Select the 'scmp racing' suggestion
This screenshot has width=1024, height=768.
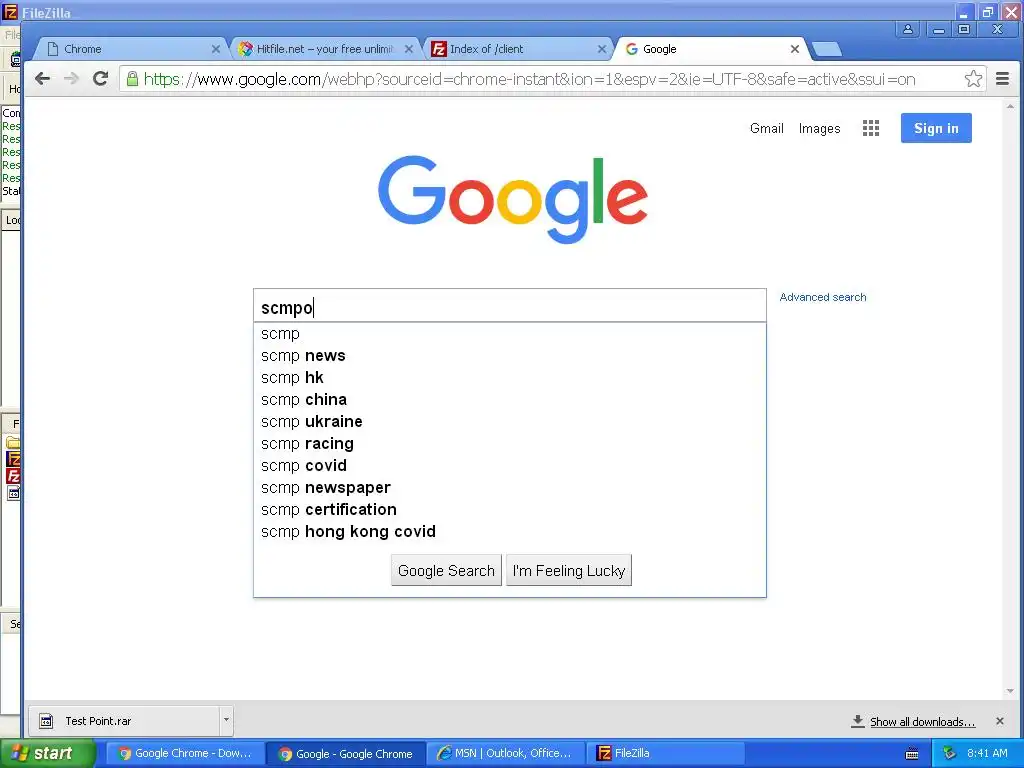(509, 443)
